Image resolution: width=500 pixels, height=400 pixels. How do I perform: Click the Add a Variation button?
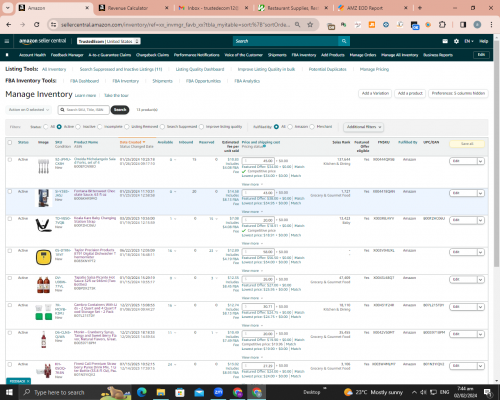375,94
